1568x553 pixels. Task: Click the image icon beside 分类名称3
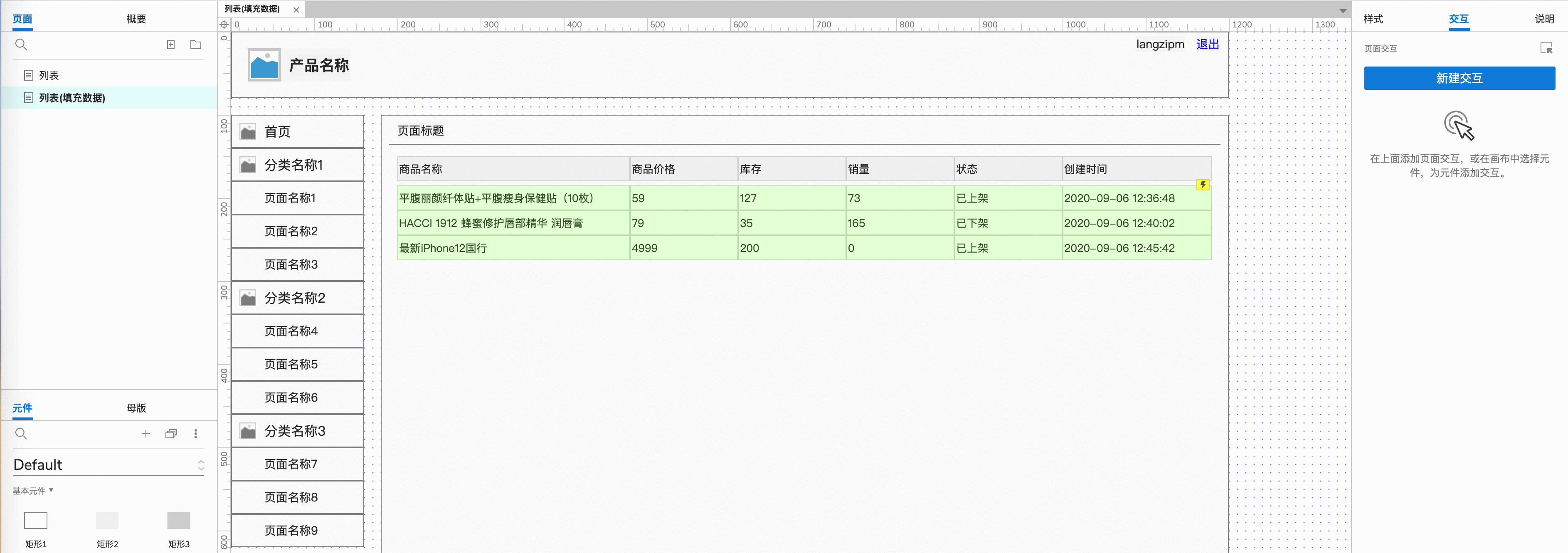[x=248, y=431]
